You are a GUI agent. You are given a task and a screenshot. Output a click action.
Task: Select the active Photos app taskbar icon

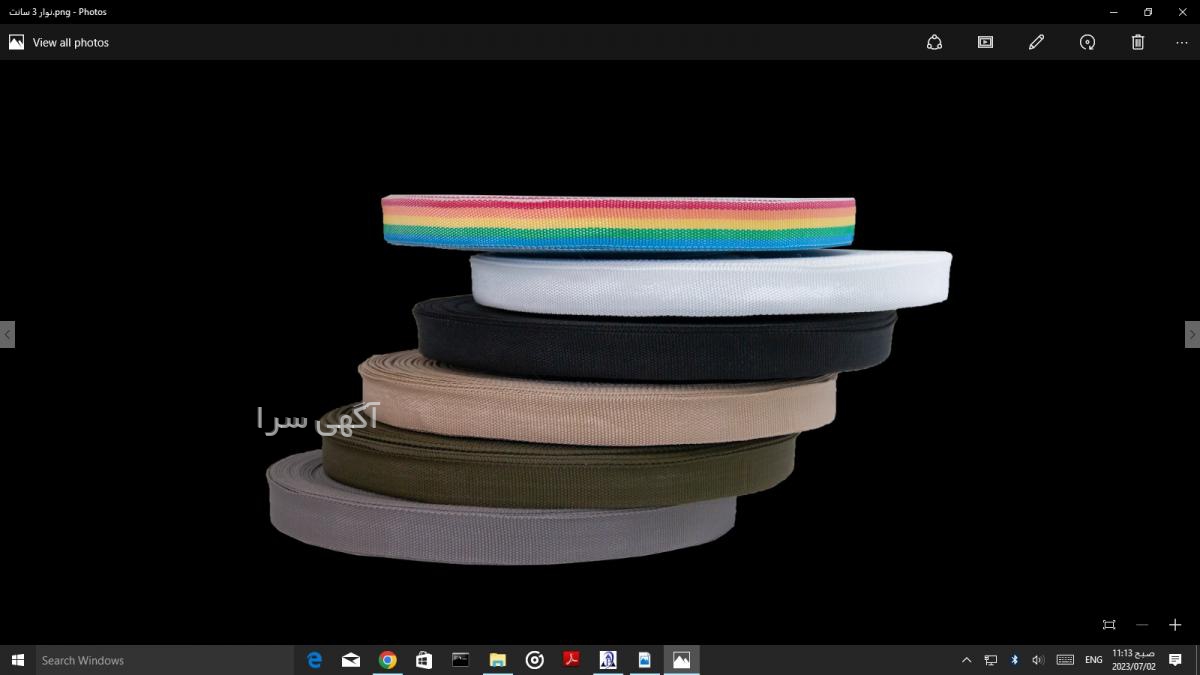[681, 660]
